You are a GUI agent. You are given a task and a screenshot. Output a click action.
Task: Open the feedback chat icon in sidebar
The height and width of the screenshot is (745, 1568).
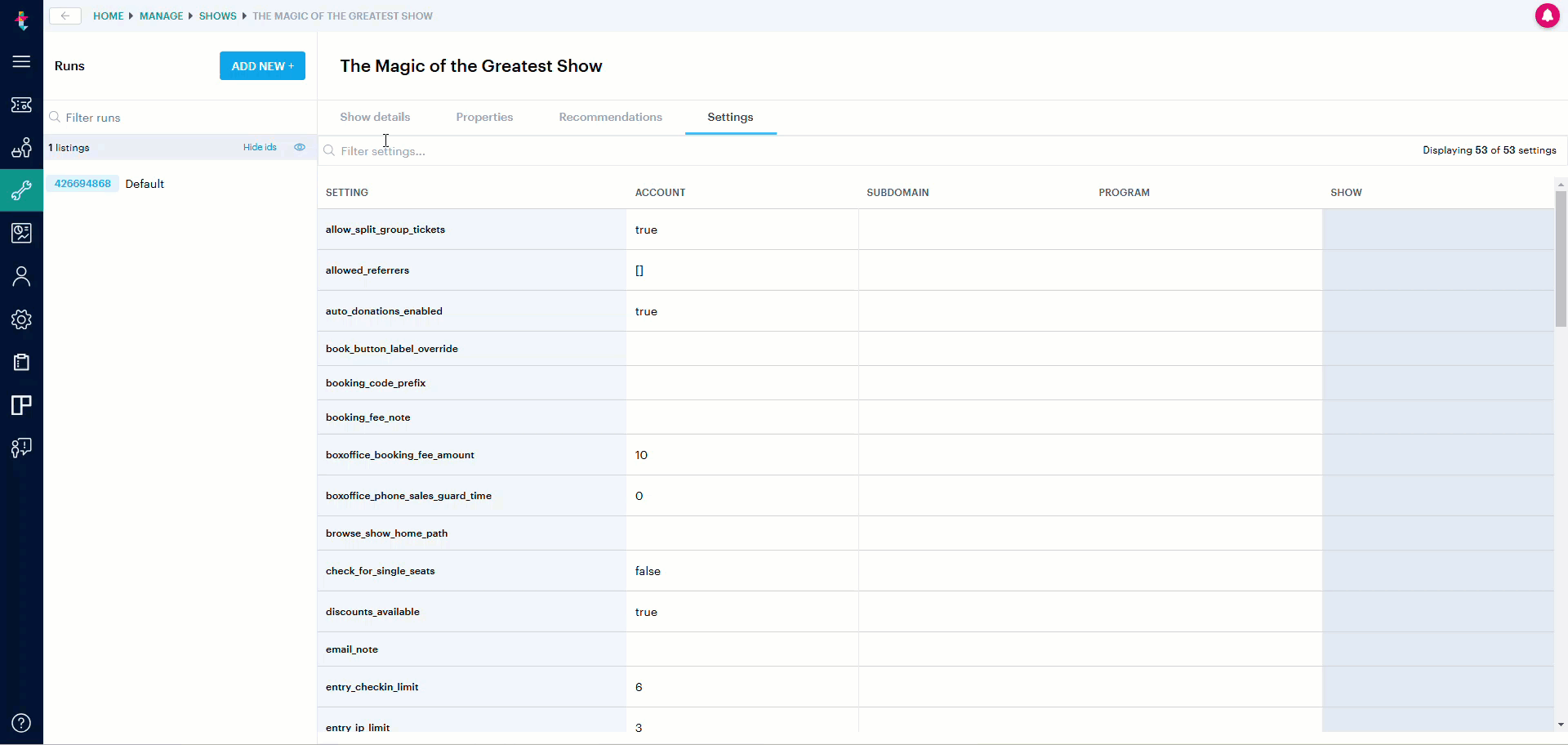pyautogui.click(x=21, y=448)
